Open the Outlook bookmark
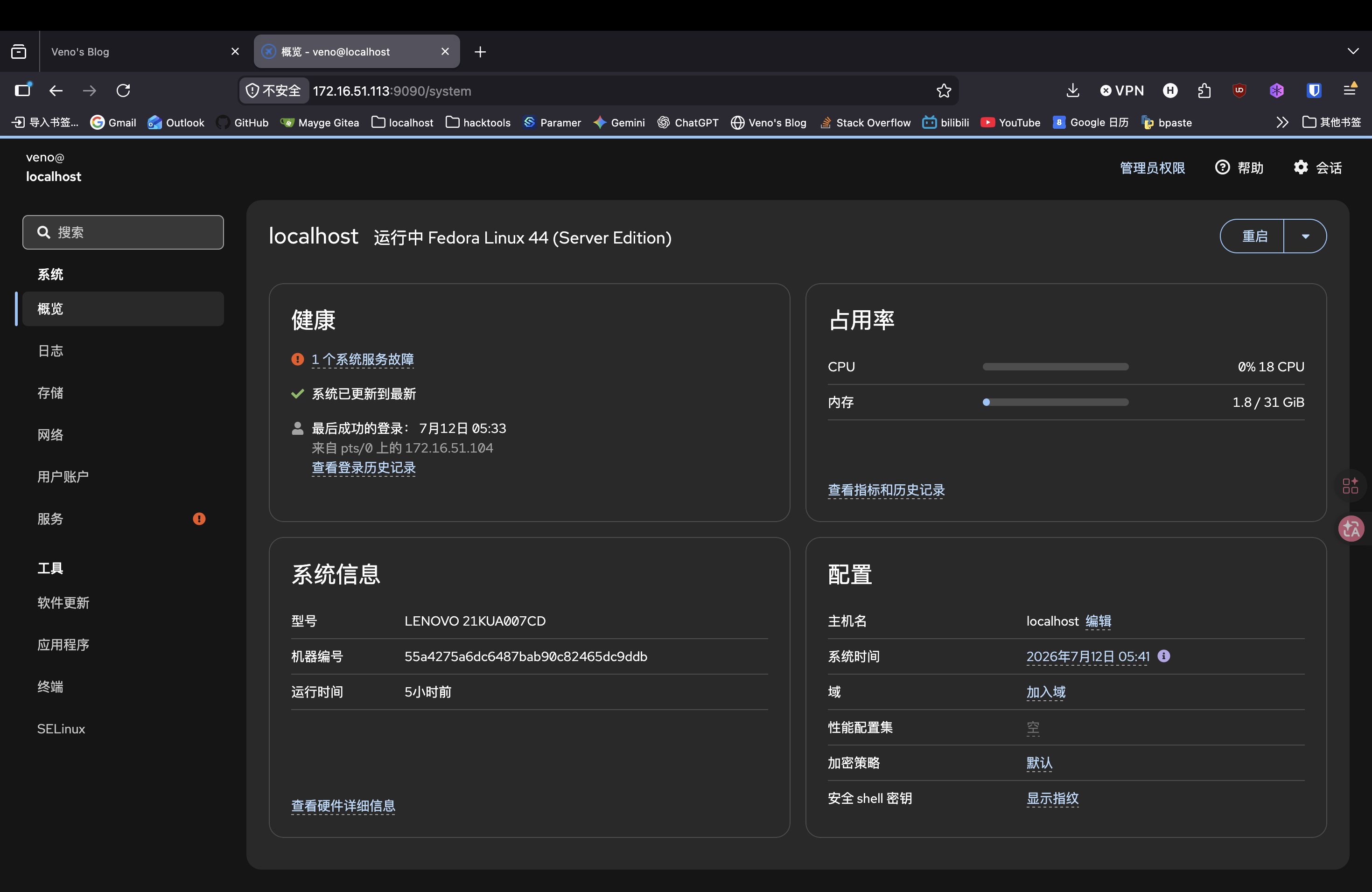 coord(176,122)
